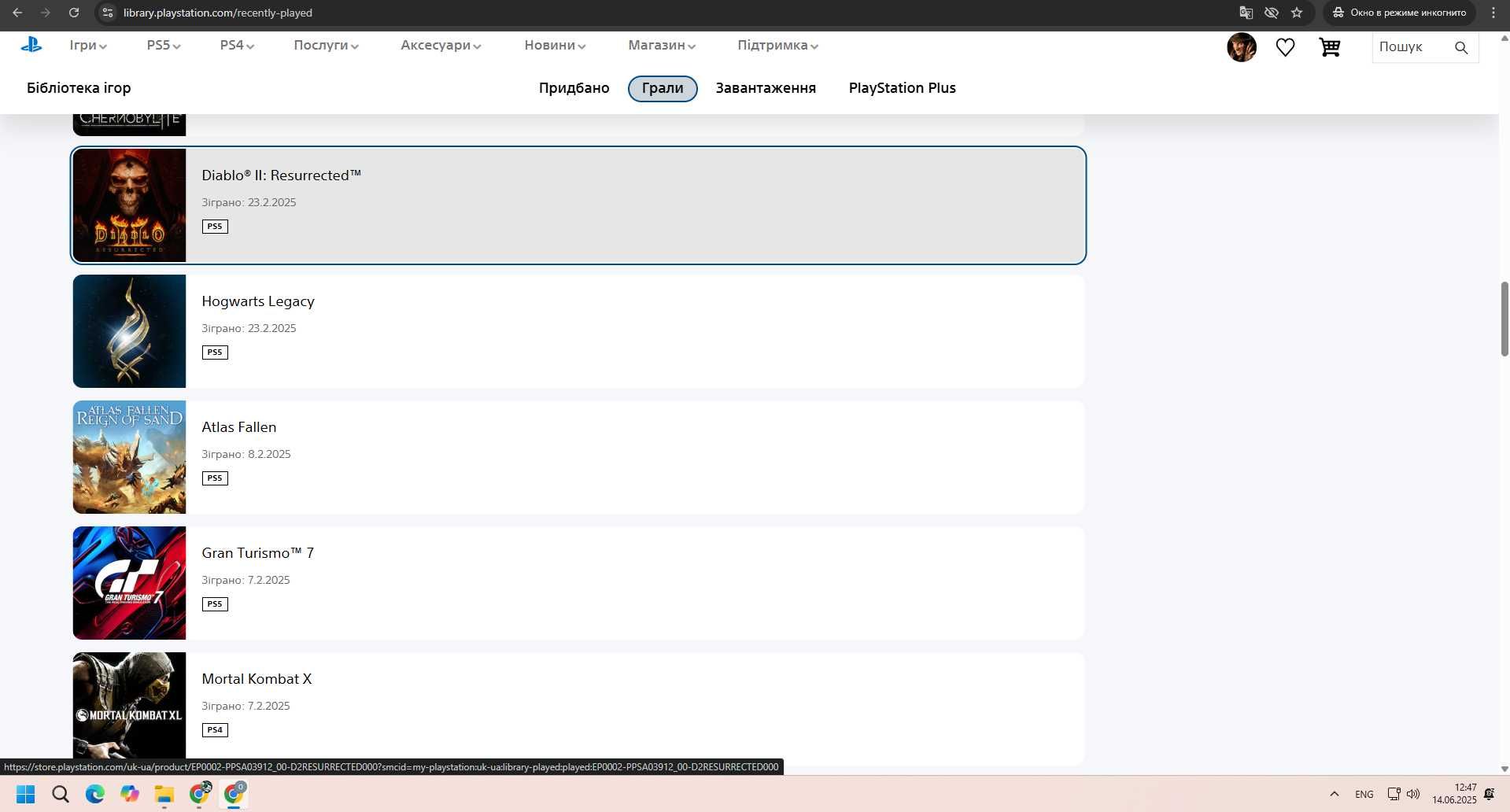The width and height of the screenshot is (1510, 812).
Task: Open the taskbar clock and date
Action: [1454, 794]
